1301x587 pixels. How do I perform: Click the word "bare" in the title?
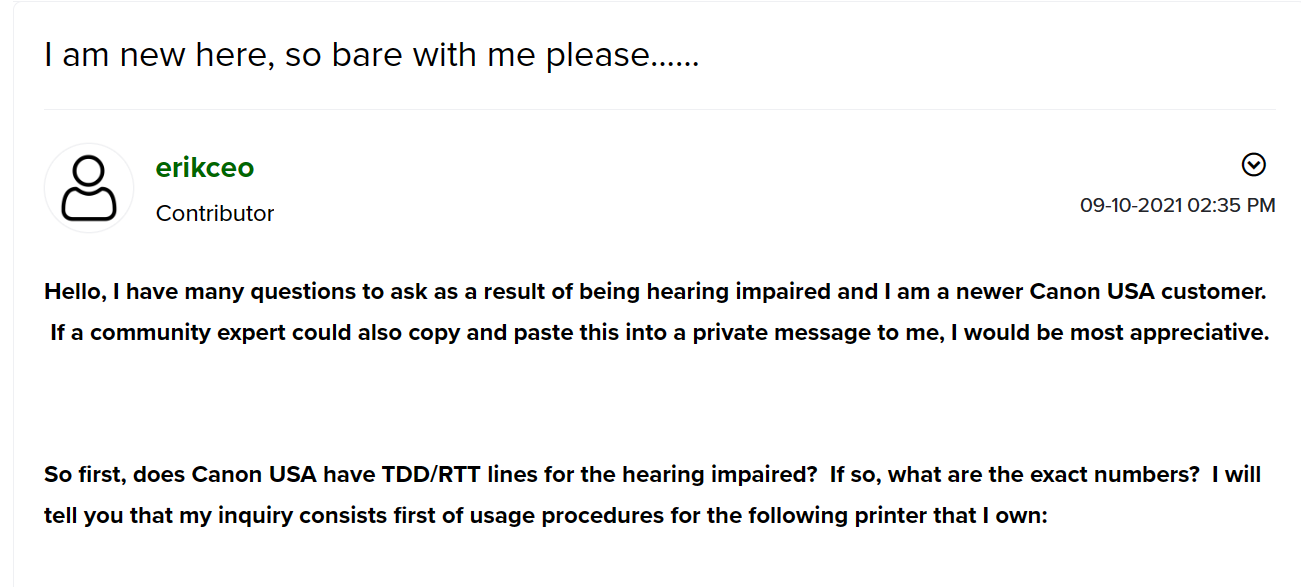(358, 54)
